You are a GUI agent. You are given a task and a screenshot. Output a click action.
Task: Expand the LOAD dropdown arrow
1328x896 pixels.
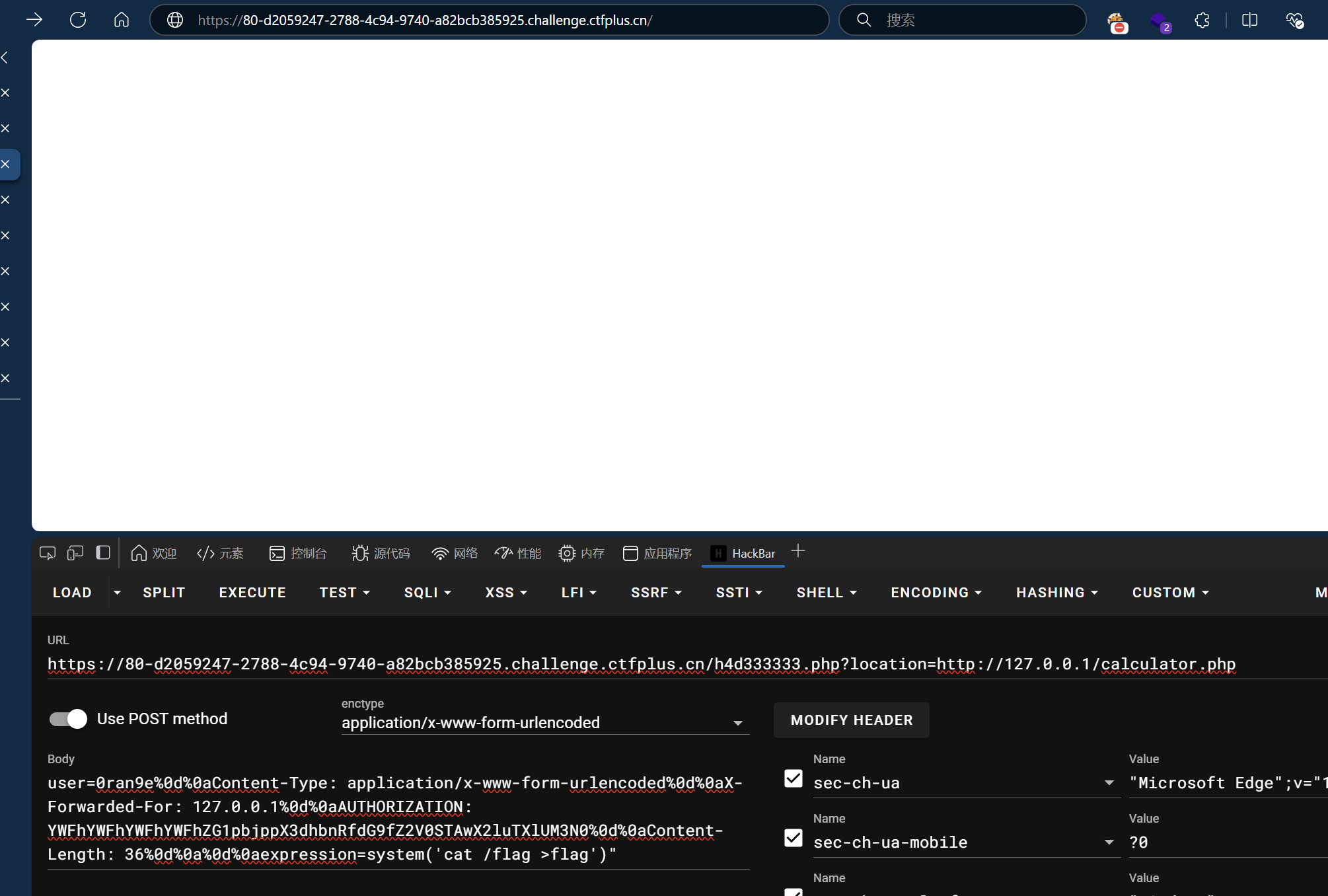coord(117,593)
